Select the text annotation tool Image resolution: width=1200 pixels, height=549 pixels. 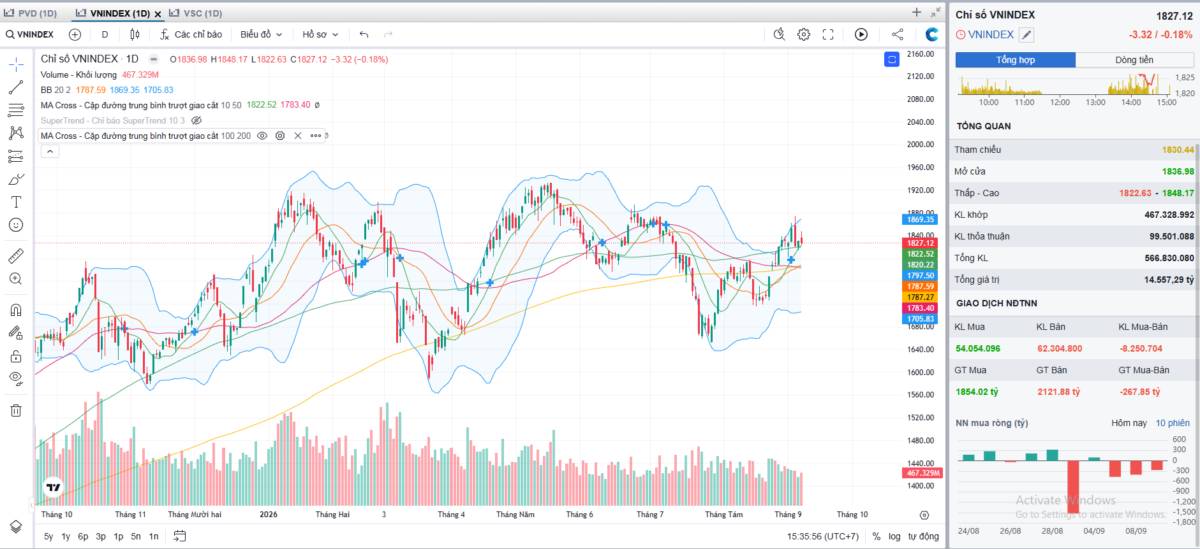tap(16, 202)
